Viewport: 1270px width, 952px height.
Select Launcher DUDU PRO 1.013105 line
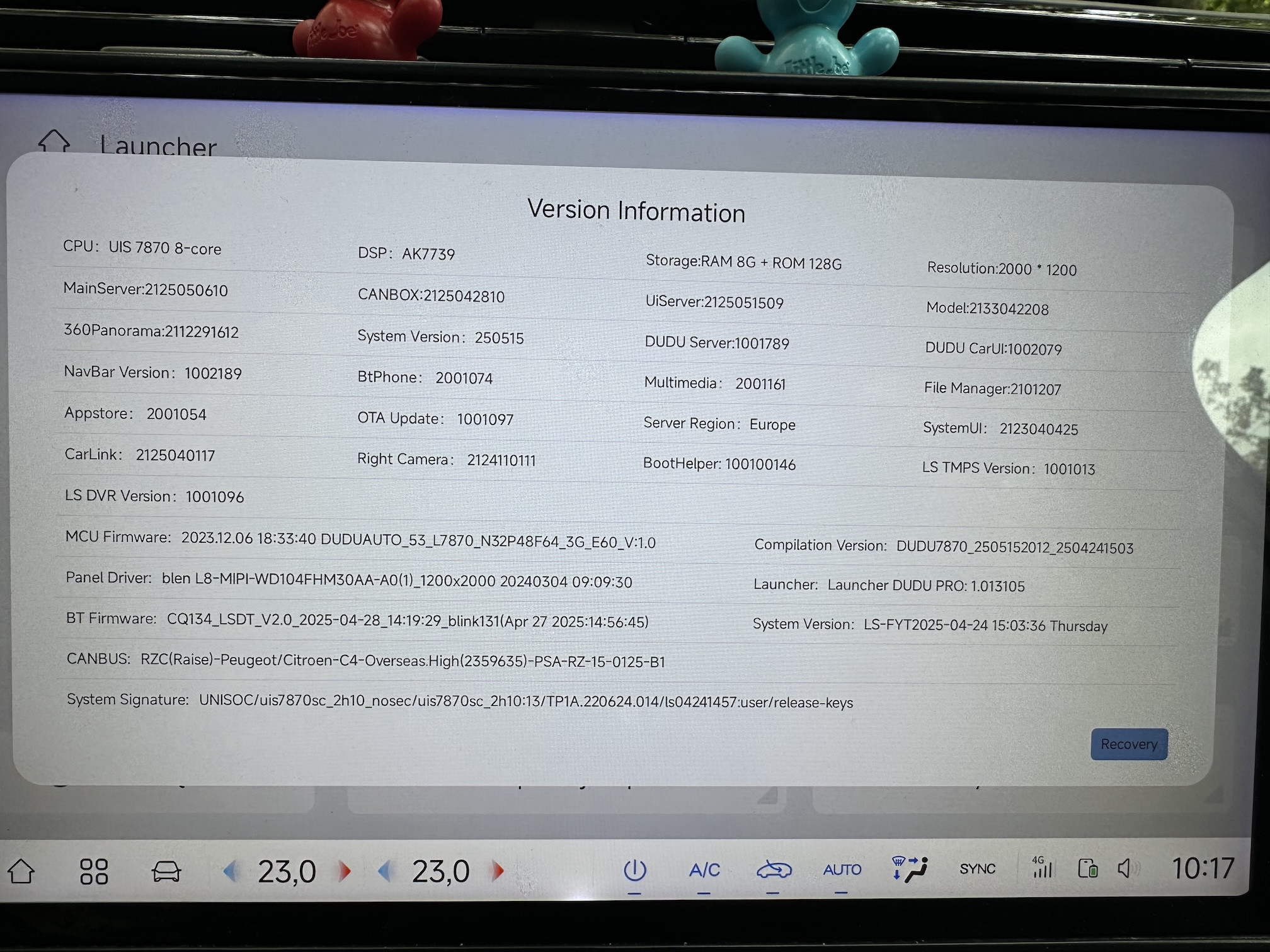(x=889, y=585)
